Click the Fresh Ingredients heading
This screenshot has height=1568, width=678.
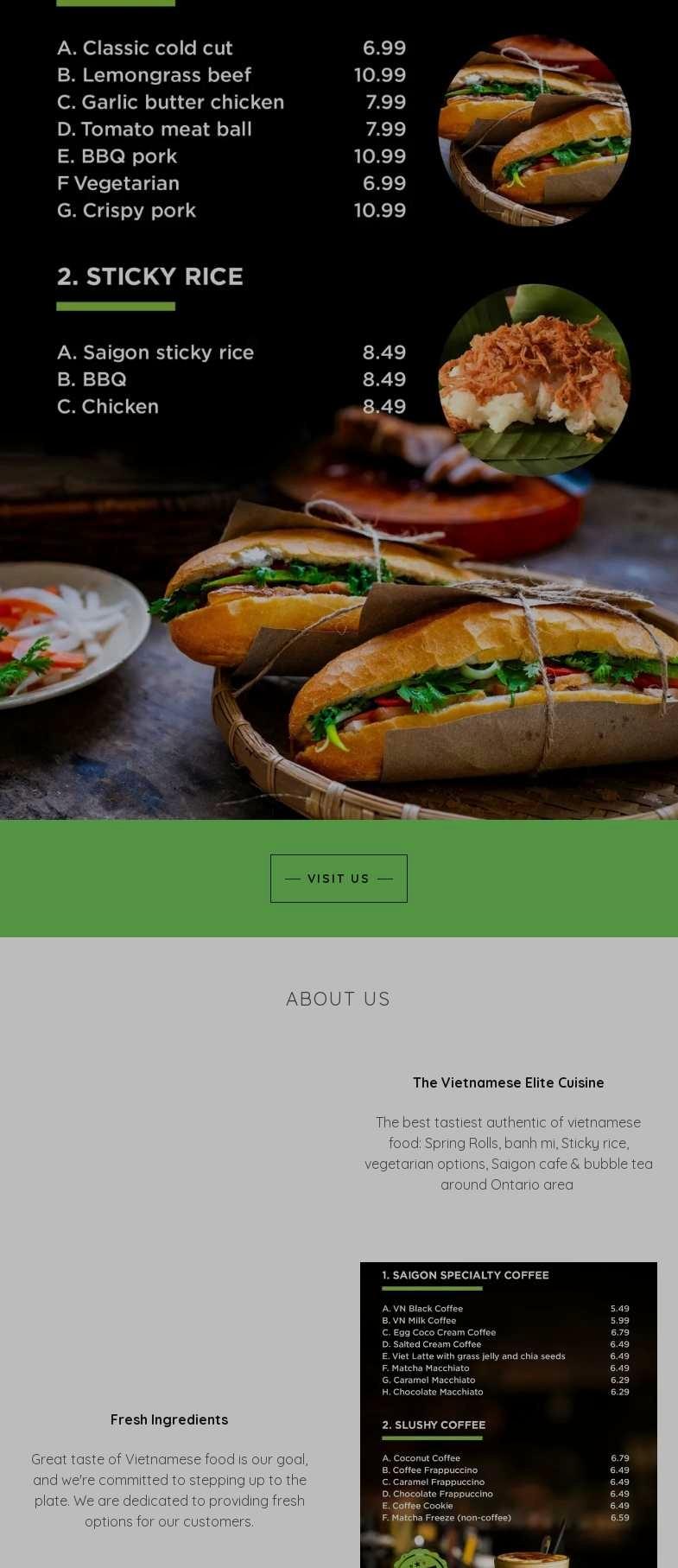[x=169, y=1419]
